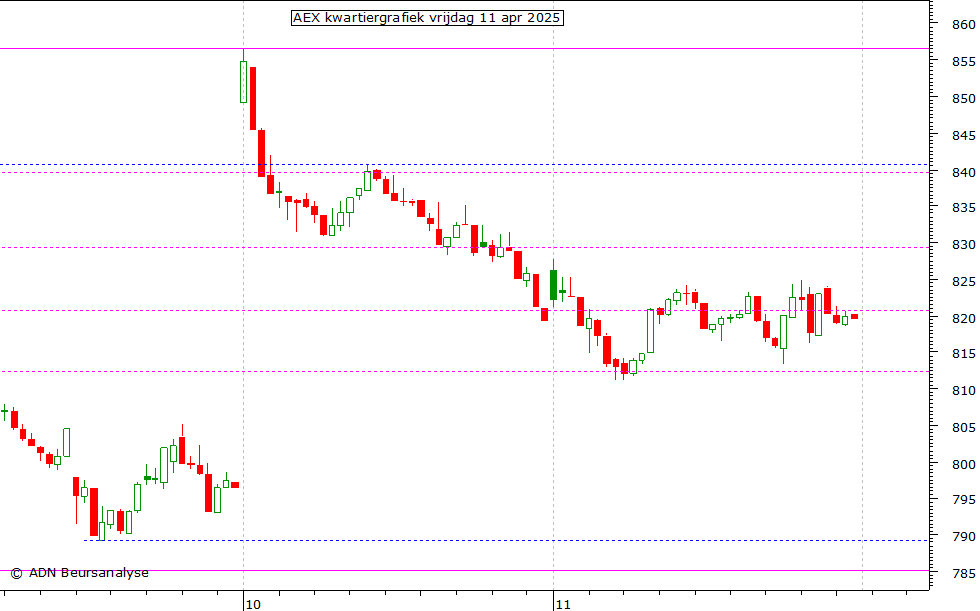The image size is (980, 611).
Task: Select the price axis label 785
Action: pos(963,574)
